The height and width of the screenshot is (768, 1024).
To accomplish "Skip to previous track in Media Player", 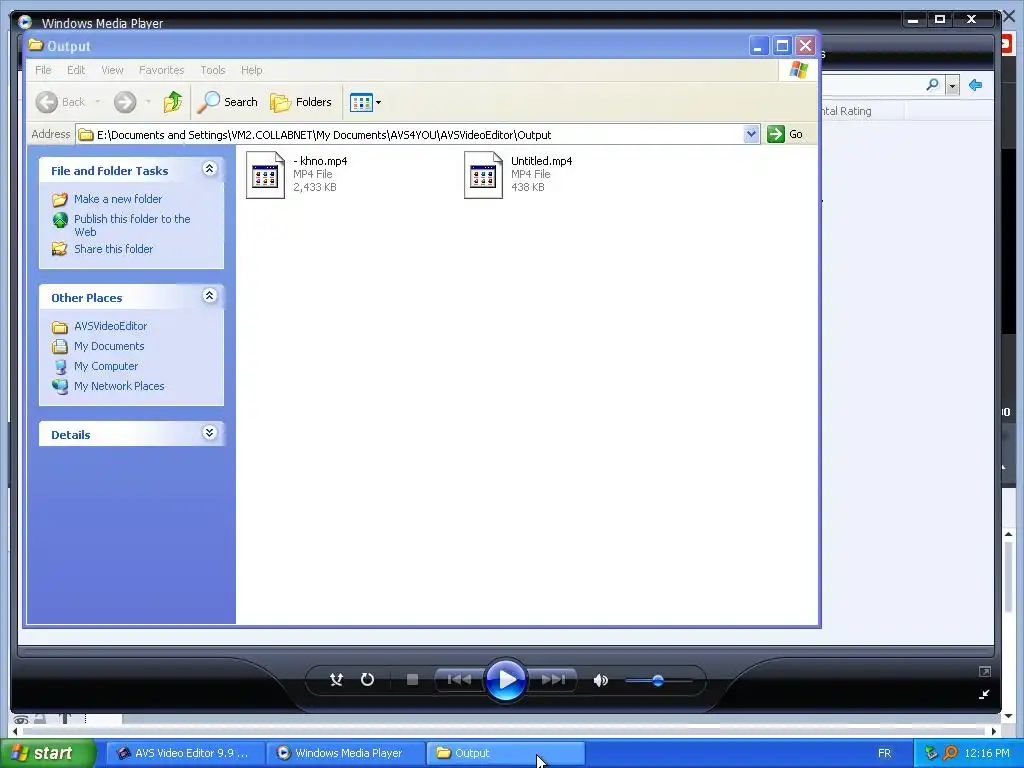I will pyautogui.click(x=459, y=680).
